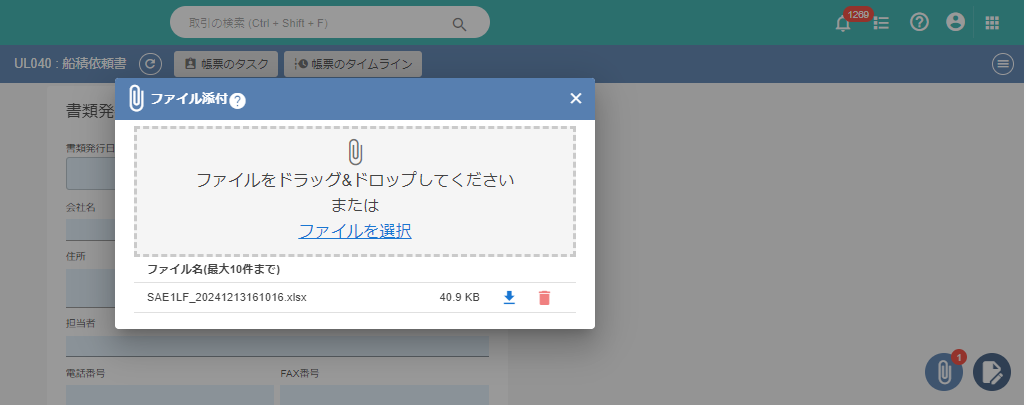Open the apps grid launcher
Image resolution: width=1026 pixels, height=405 pixels.
pos(993,22)
